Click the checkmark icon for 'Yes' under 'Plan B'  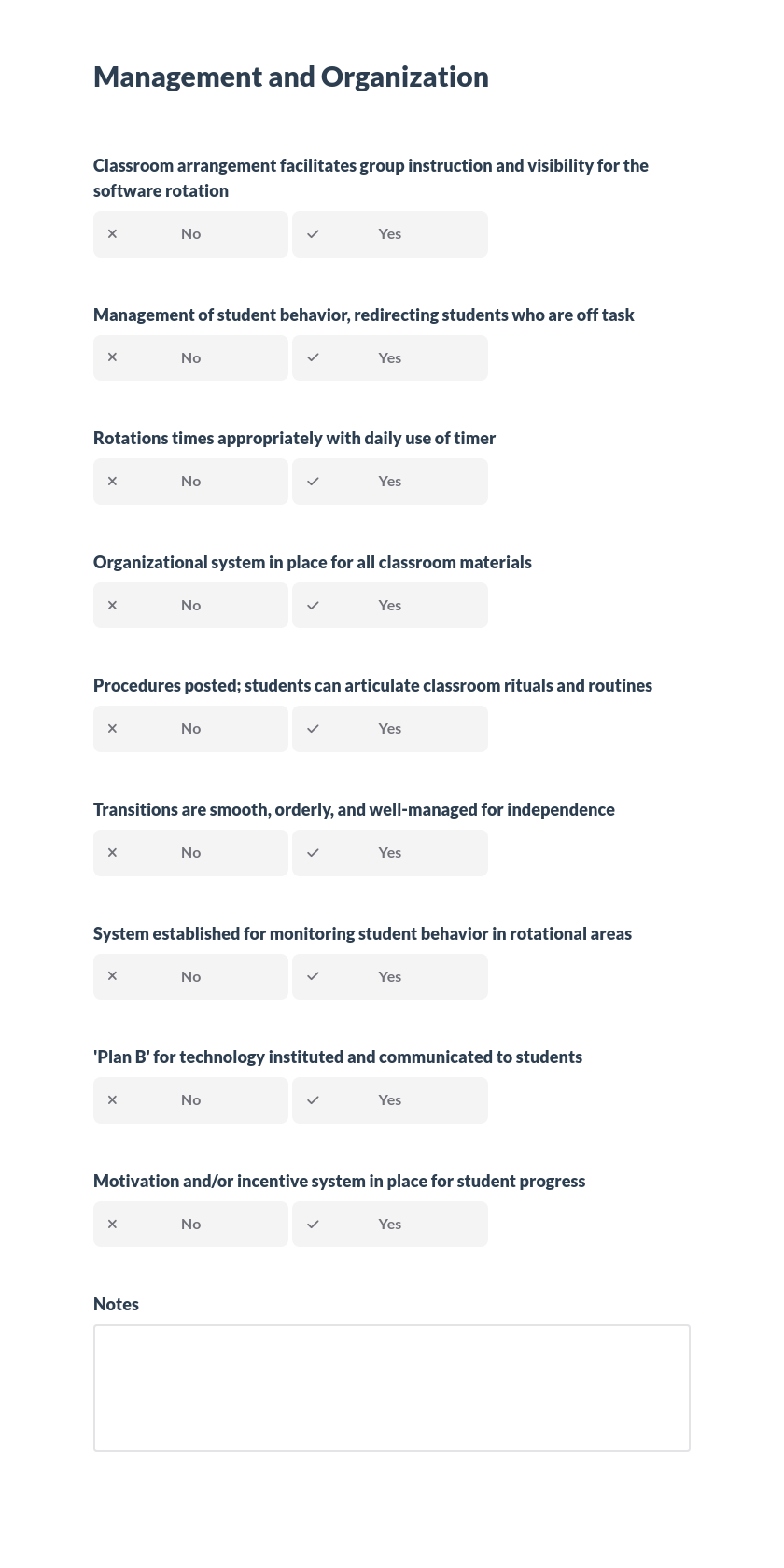[313, 1099]
